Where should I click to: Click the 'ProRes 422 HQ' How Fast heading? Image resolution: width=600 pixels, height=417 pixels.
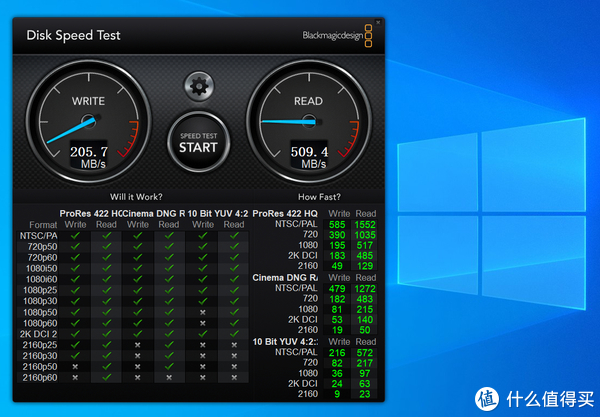pos(285,213)
